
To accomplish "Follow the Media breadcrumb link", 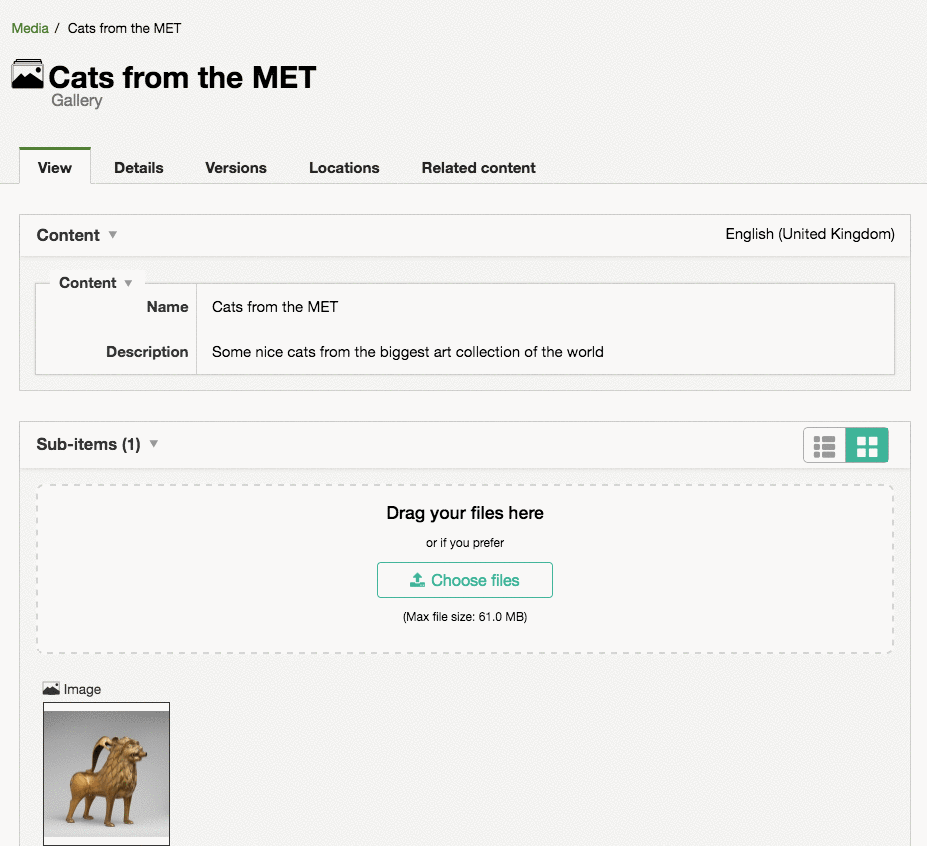I will tap(30, 28).
